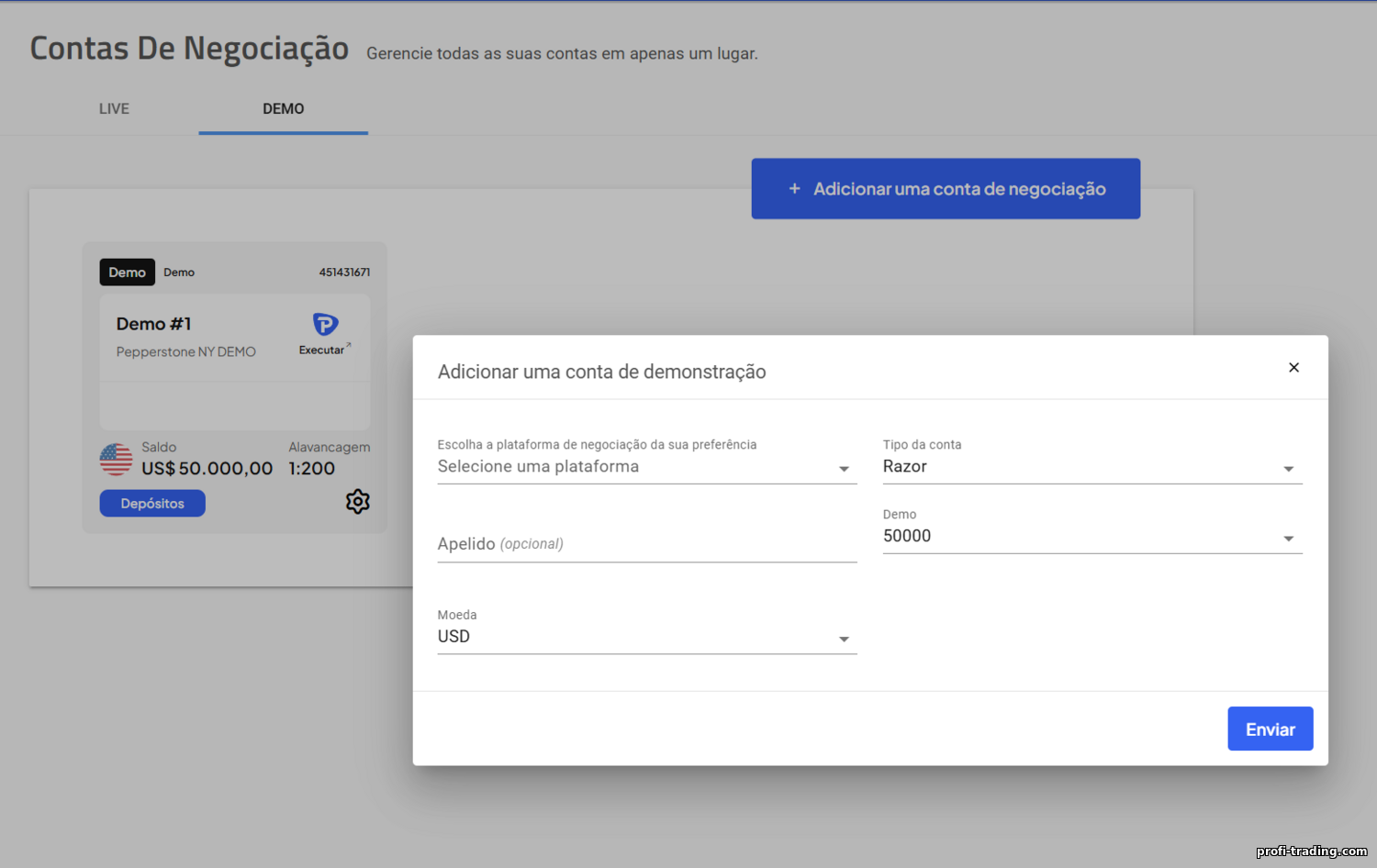
Task: Click the black Demo badge
Action: (x=127, y=273)
